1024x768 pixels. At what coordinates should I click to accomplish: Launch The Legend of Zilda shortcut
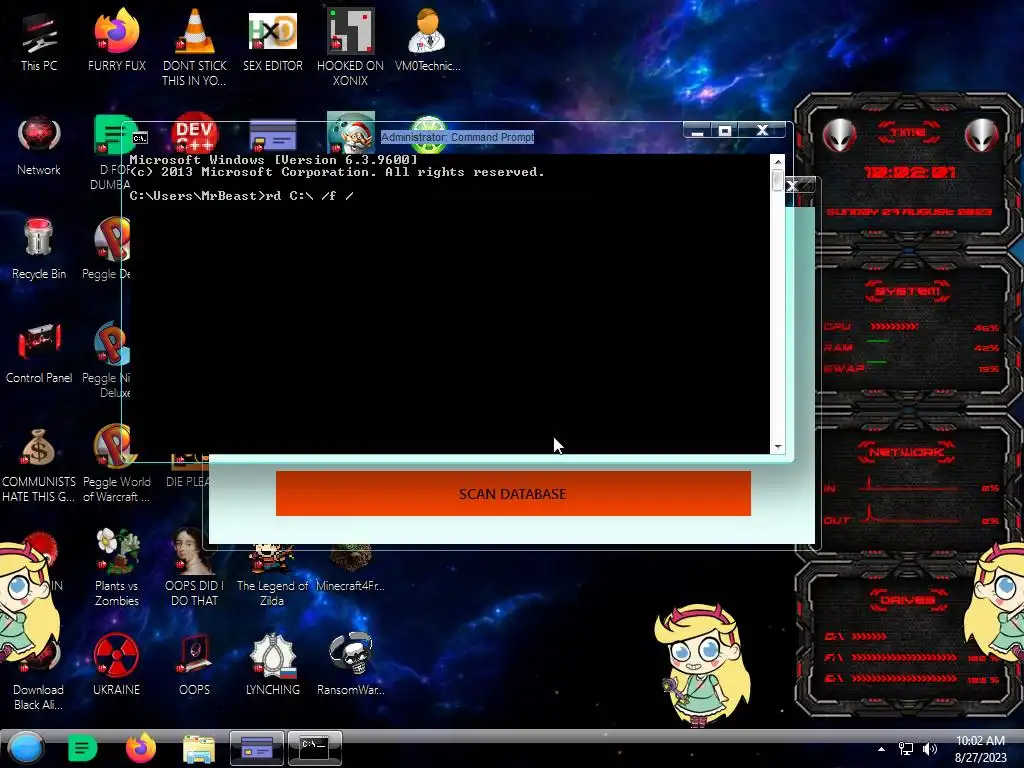272,575
